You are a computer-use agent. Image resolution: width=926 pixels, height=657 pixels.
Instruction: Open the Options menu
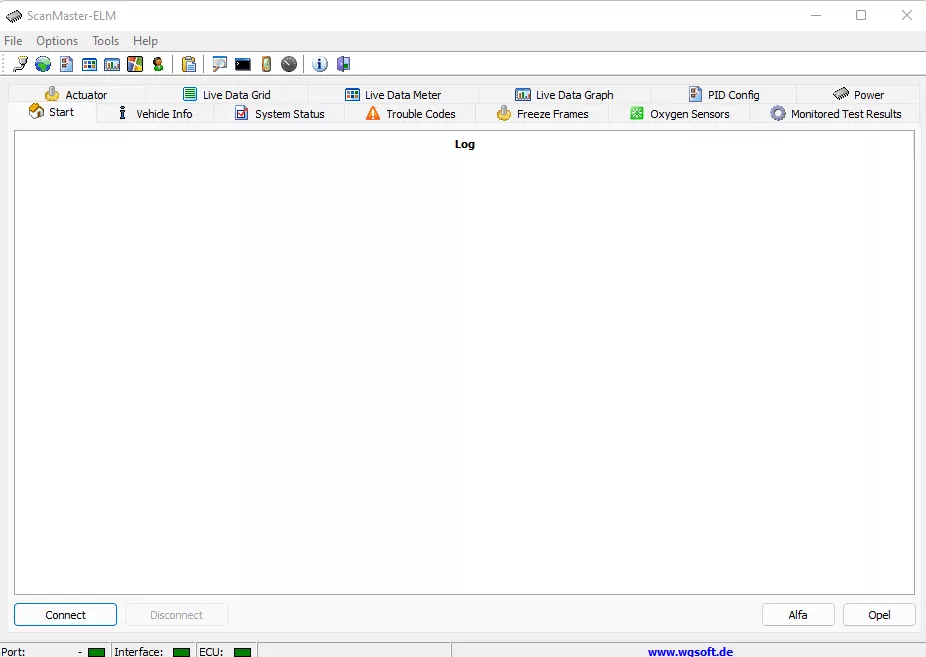coord(56,40)
